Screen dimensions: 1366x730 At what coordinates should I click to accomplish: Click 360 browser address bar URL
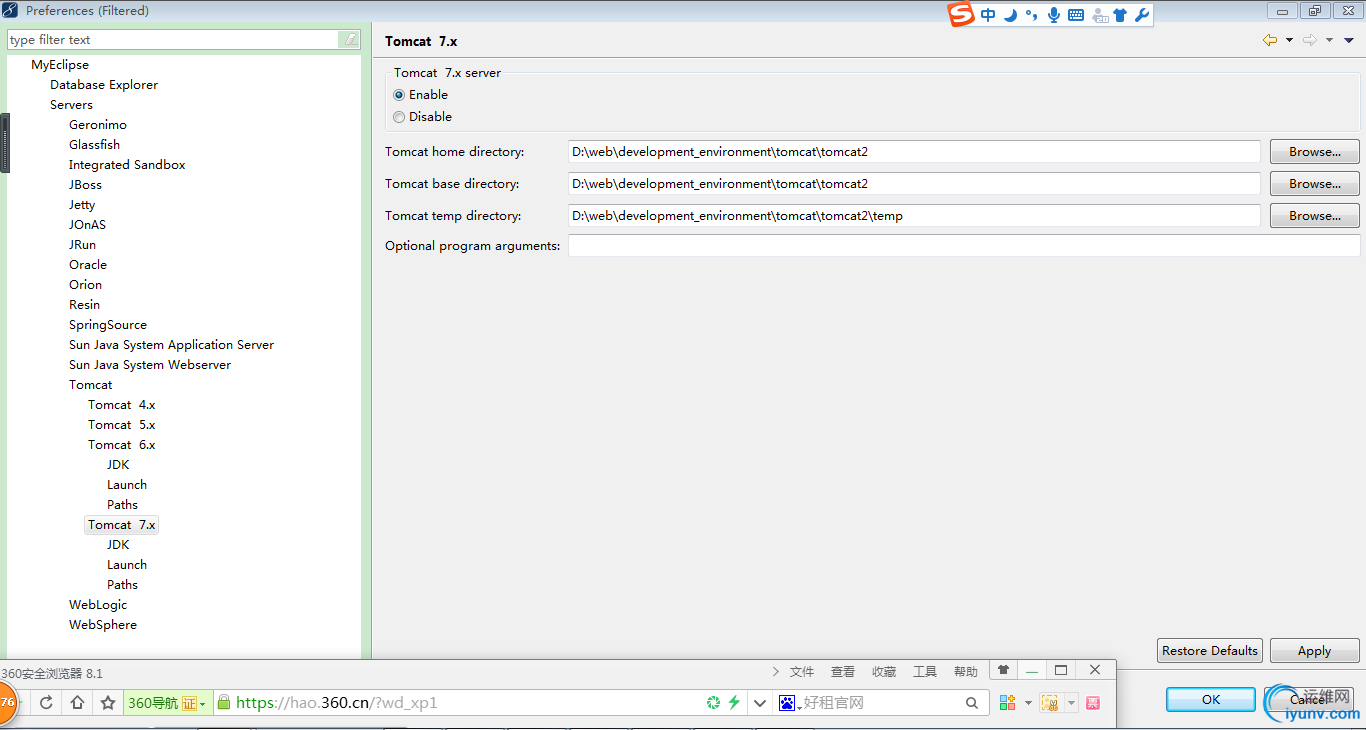coord(337,703)
